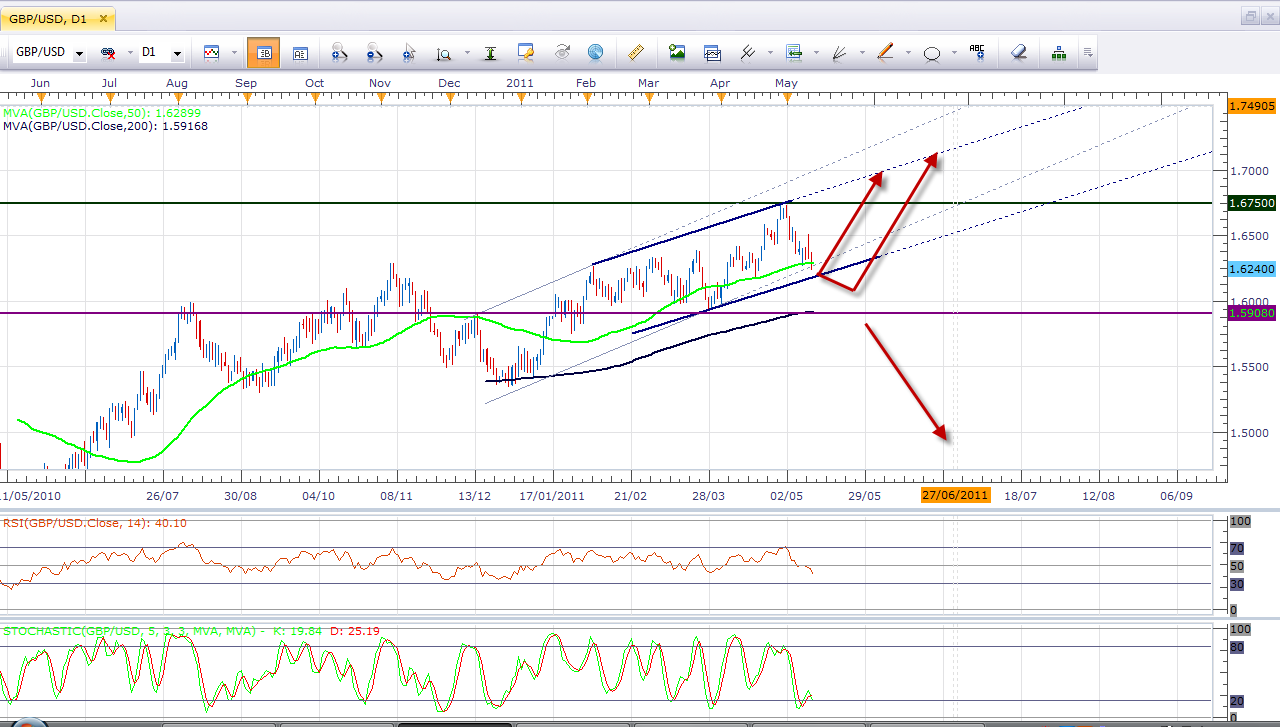The height and width of the screenshot is (727, 1280).
Task: Click the RSI indicator label
Action: pyautogui.click(x=94, y=523)
